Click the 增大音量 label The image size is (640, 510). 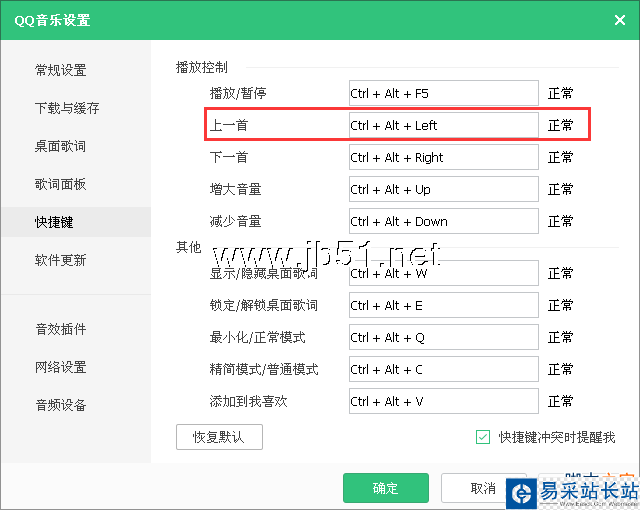tap(235, 189)
